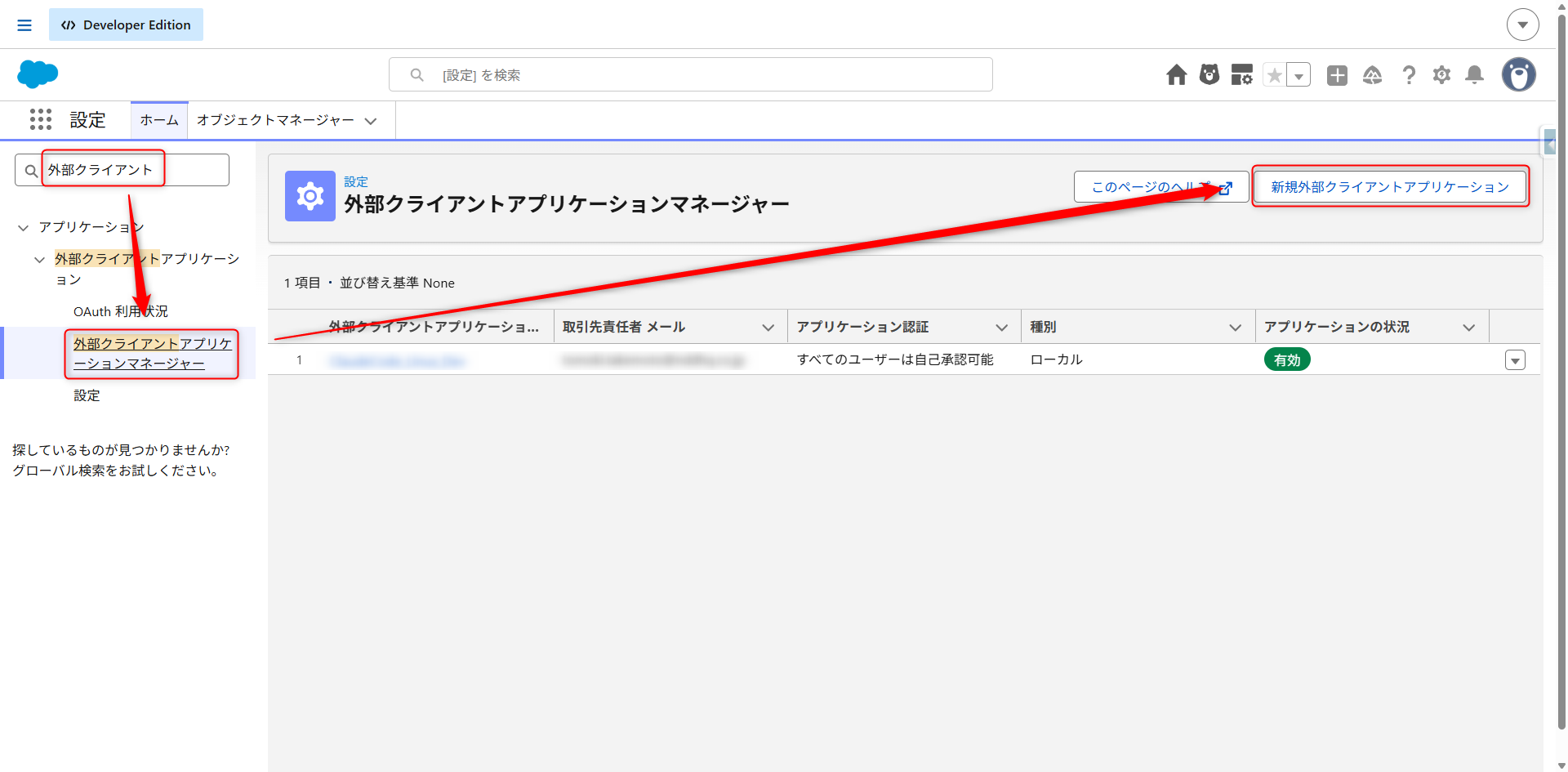Click 新規外部クライアントアプリケーション button
The height and width of the screenshot is (772, 1568).
click(1390, 187)
